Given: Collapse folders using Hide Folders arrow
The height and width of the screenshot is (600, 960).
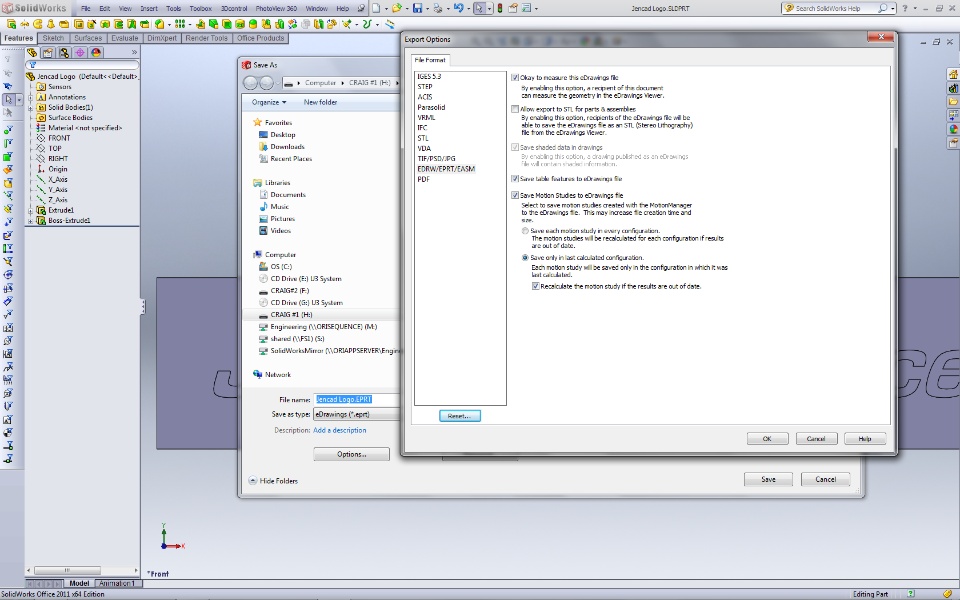Looking at the screenshot, I should pos(252,481).
